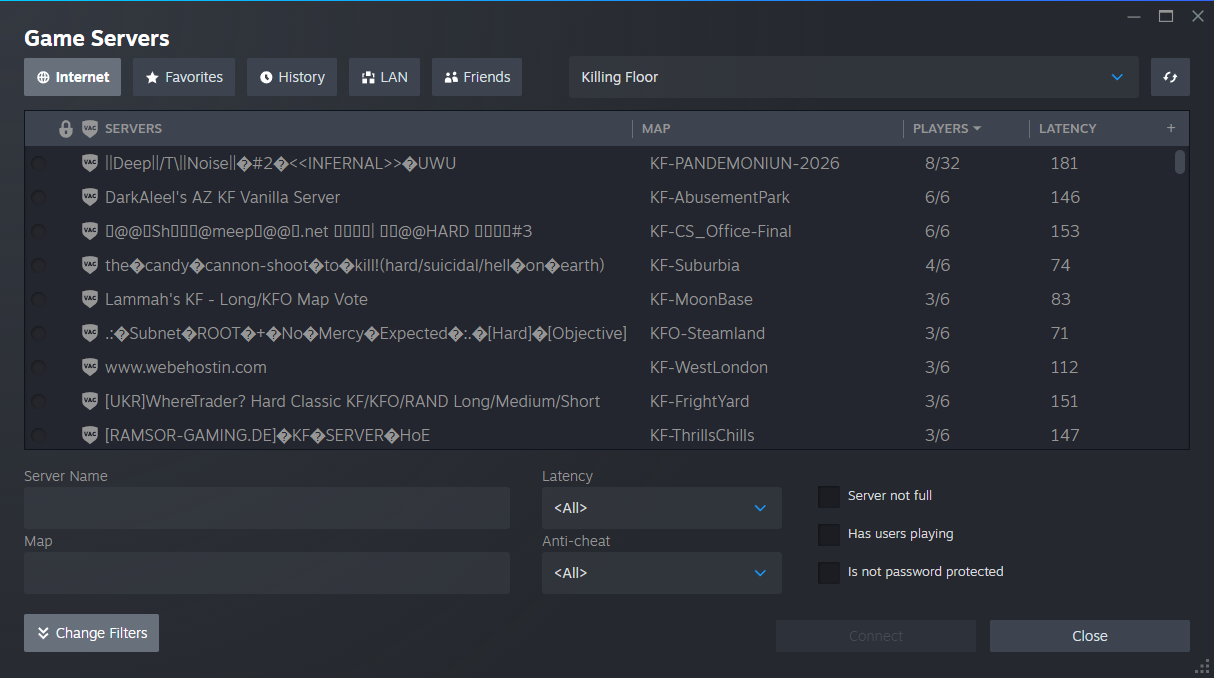Check Is not password protected
This screenshot has height=678, width=1214.
click(829, 572)
